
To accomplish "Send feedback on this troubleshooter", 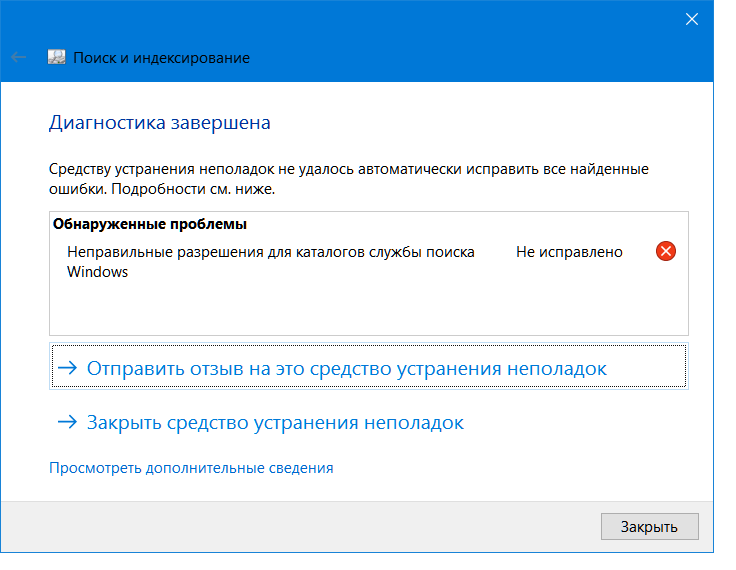I will pyautogui.click(x=368, y=366).
